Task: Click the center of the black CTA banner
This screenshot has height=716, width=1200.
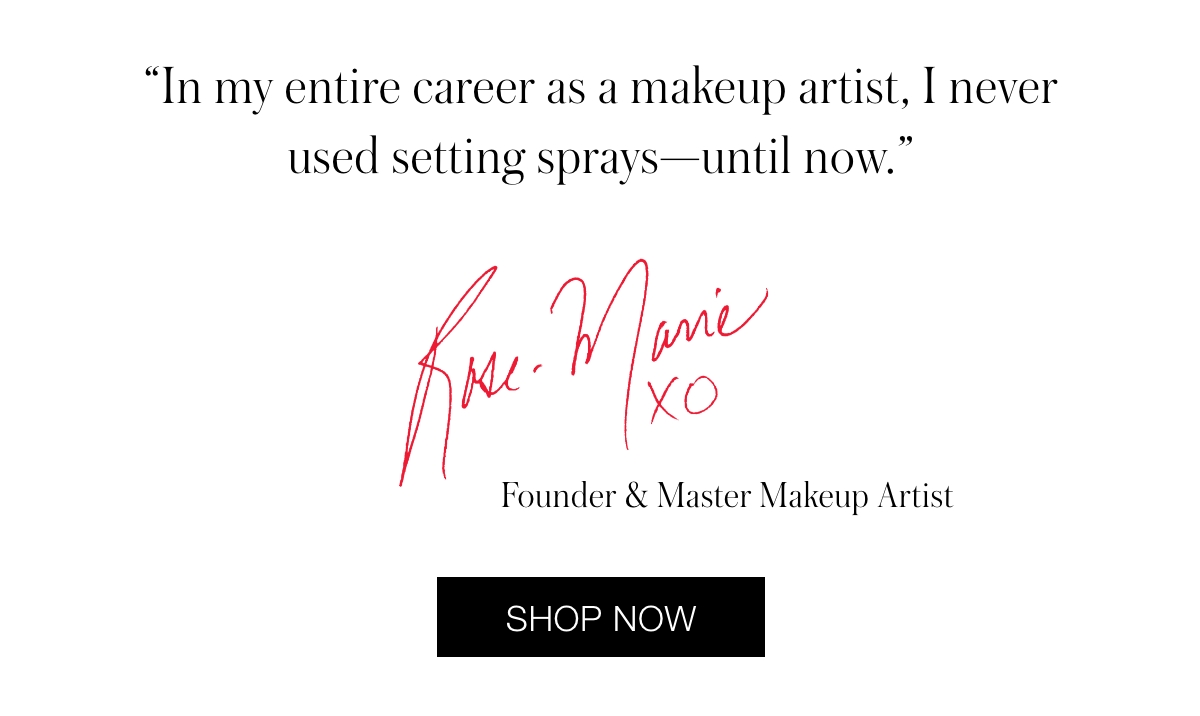Action: (600, 617)
